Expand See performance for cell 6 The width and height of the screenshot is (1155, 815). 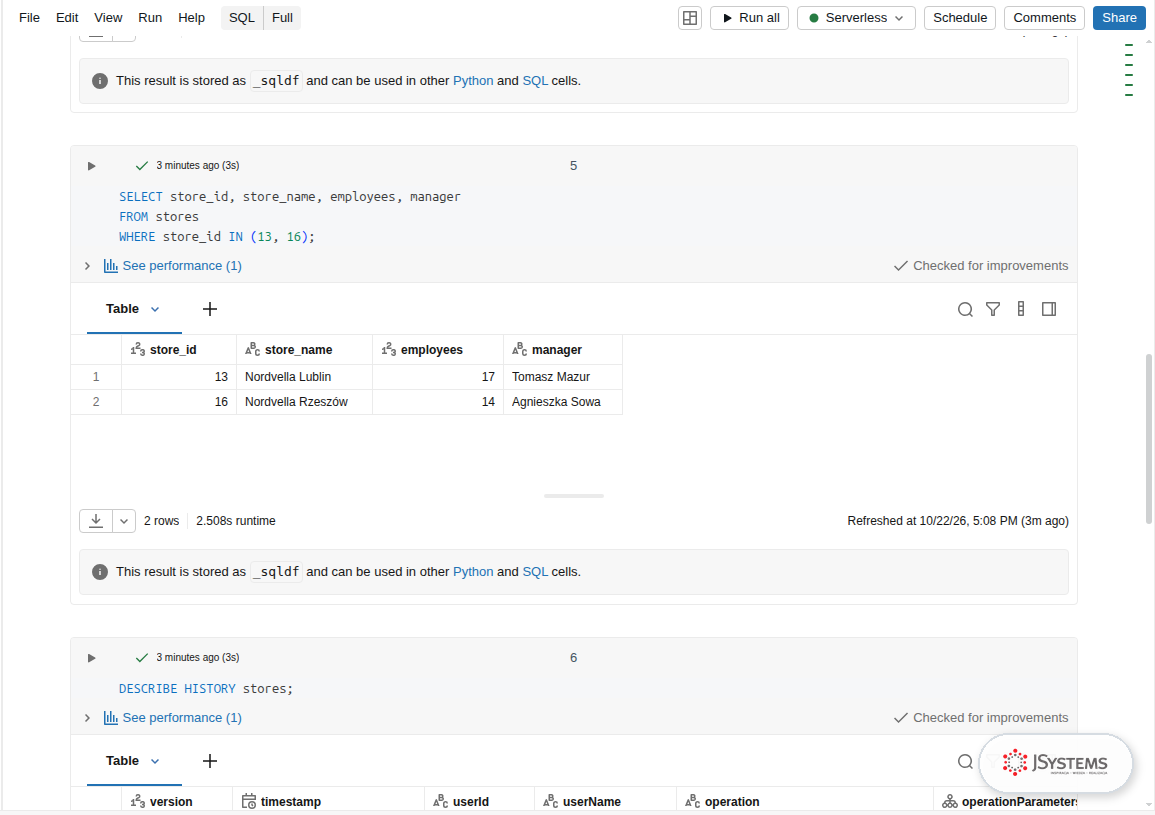pyautogui.click(x=88, y=718)
